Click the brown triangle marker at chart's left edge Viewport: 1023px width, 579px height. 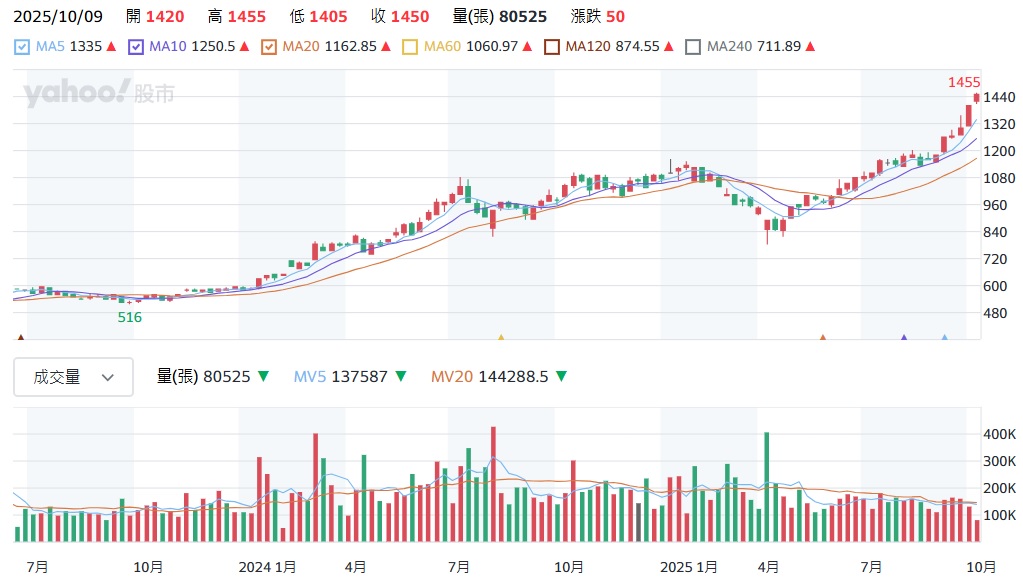20,338
